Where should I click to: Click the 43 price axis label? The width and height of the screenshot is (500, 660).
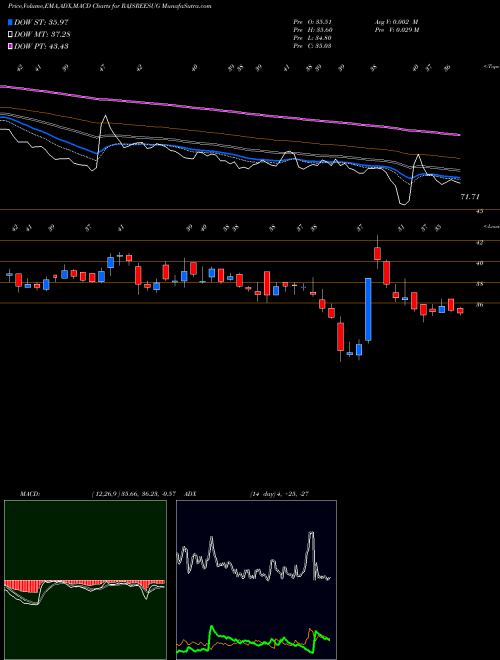pos(479,211)
